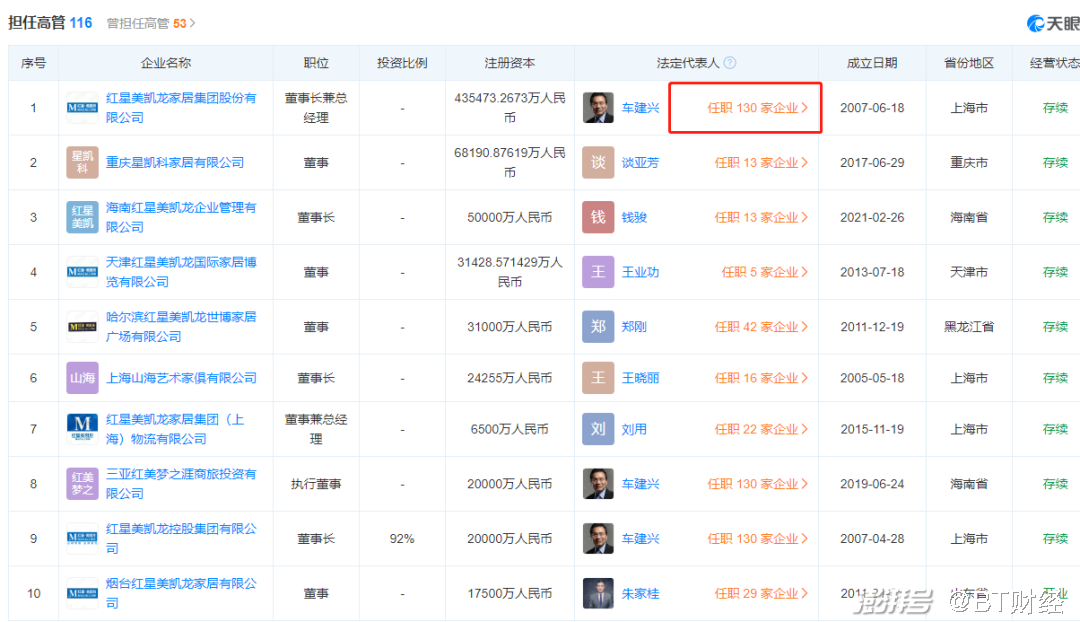Screen dimensions: 1080x622
Task: Click the 红星美凯龙家居集团 company logo in row 1
Action: [82, 108]
